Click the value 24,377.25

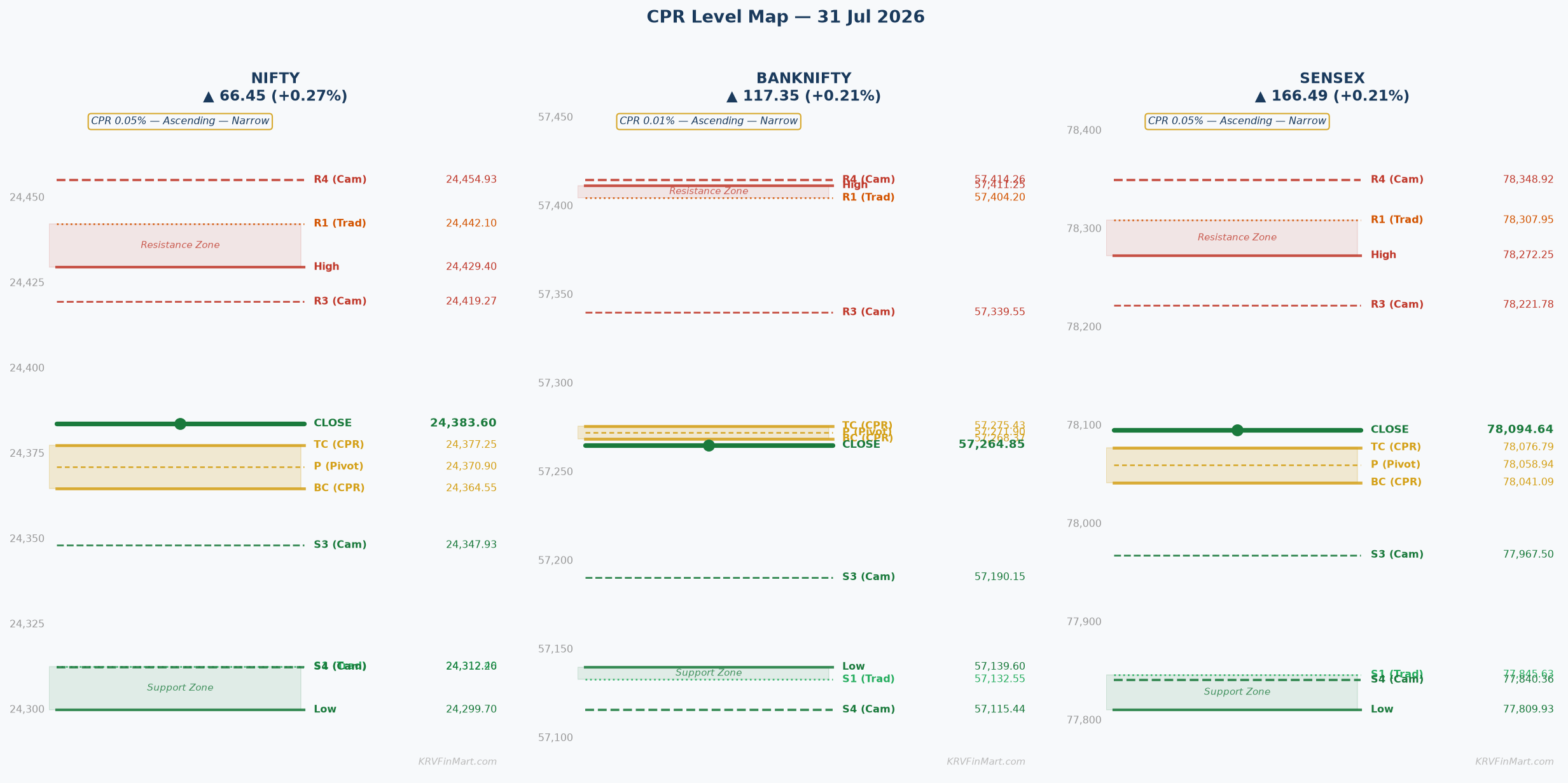[471, 445]
